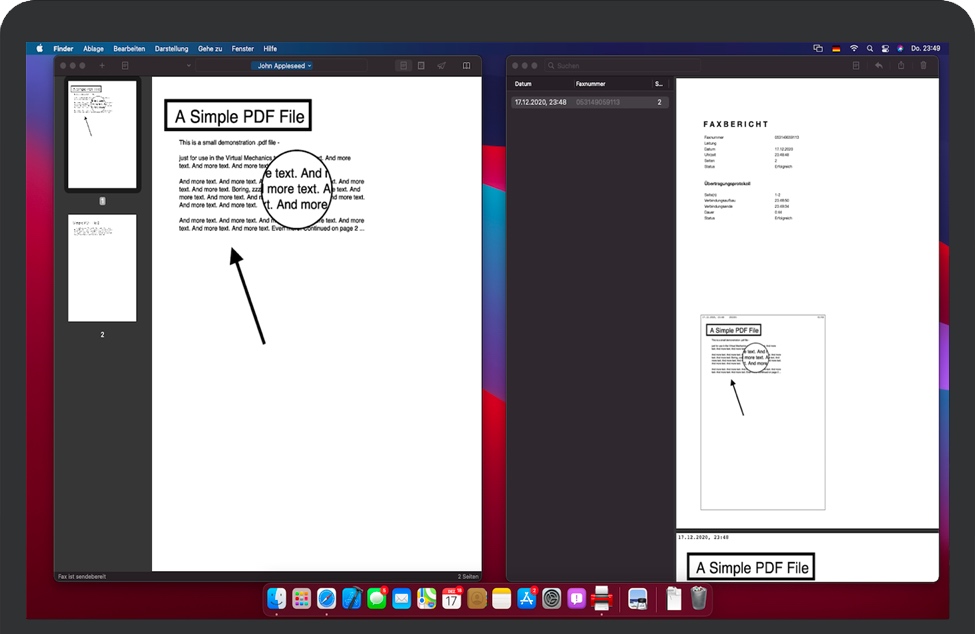Screen dimensions: 975x634
Task: Open Contacts from the Dock
Action: tap(477, 599)
